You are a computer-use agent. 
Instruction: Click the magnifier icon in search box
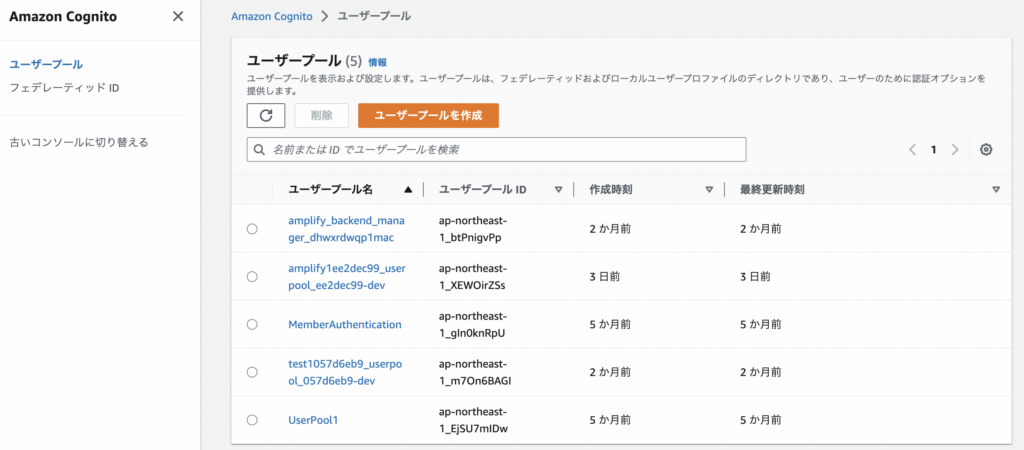click(259, 150)
